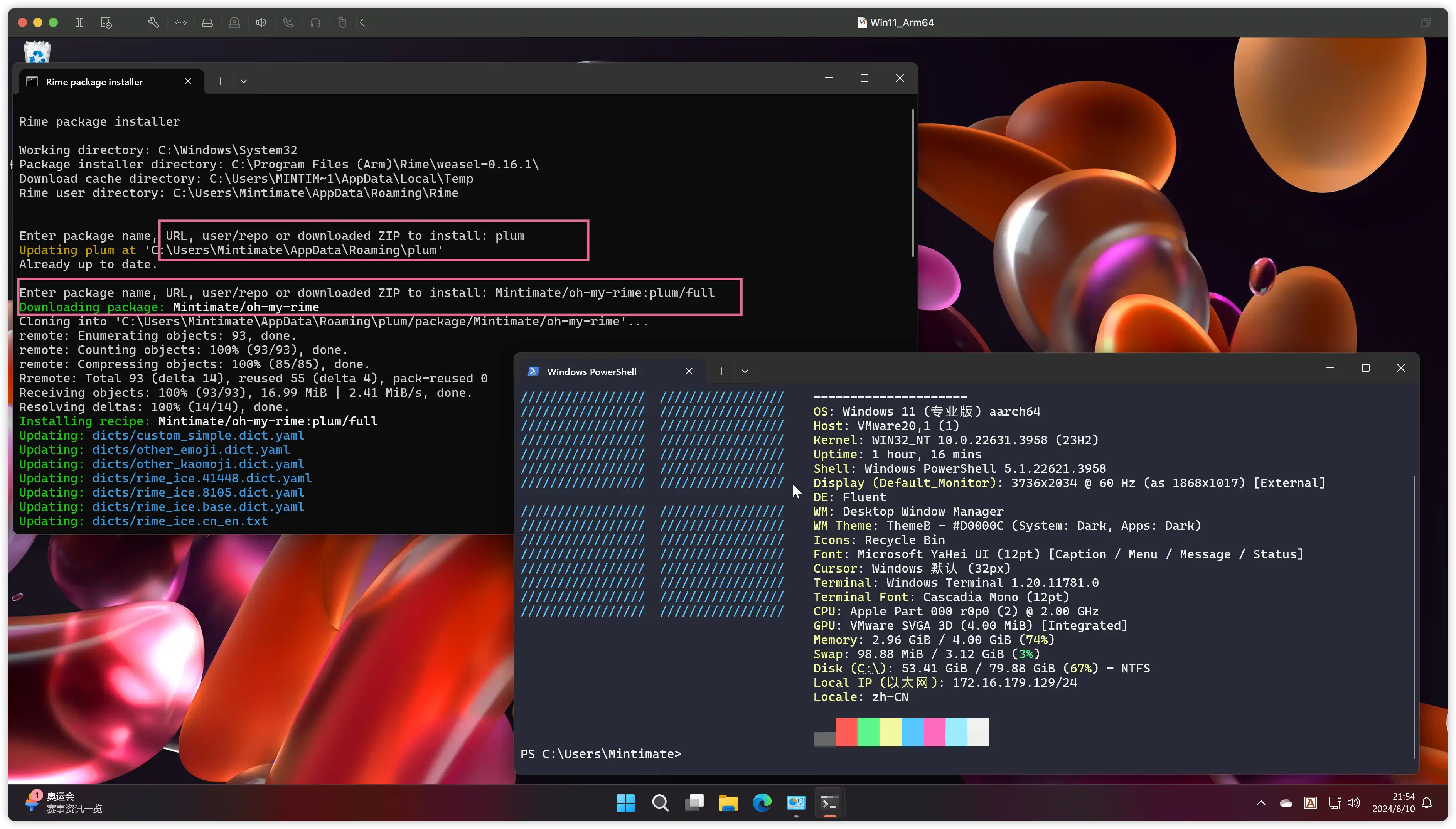This screenshot has width=1456, height=829.
Task: Click the magenta color block in PowerShell output
Action: pyautogui.click(x=934, y=732)
